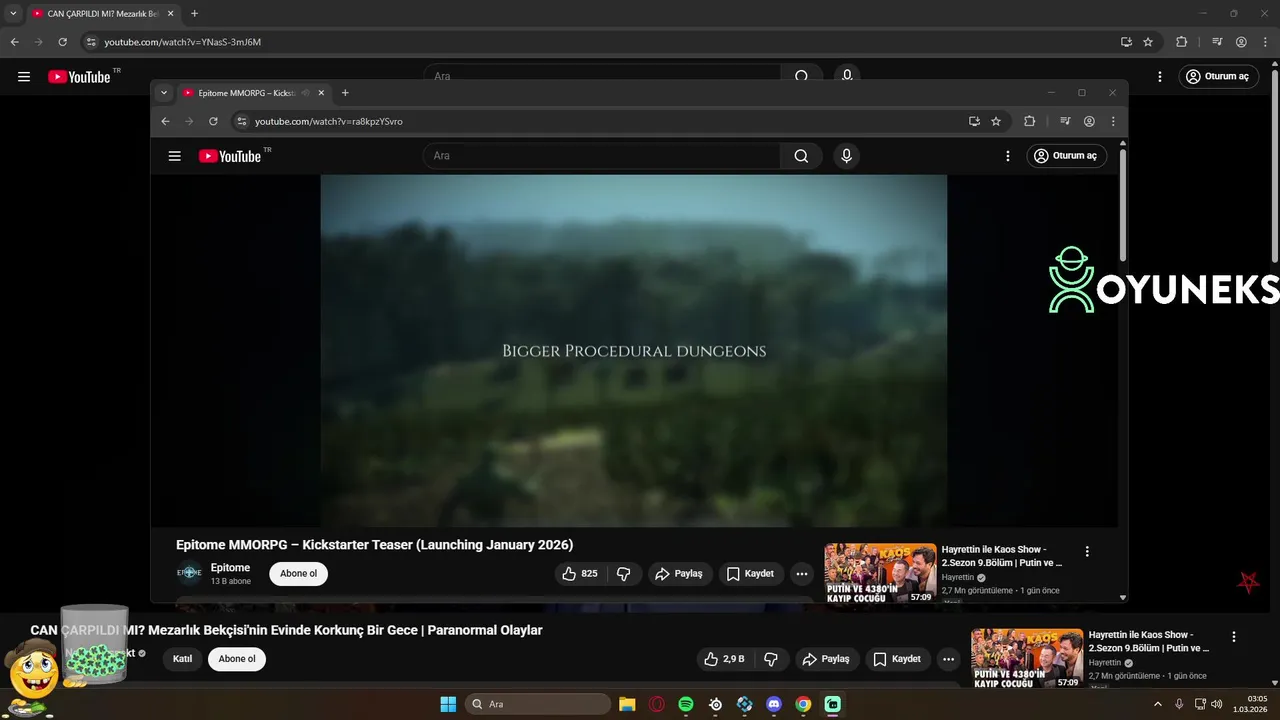The width and height of the screenshot is (1280, 720).
Task: Toggle microphone in system tray
Action: click(x=1179, y=704)
